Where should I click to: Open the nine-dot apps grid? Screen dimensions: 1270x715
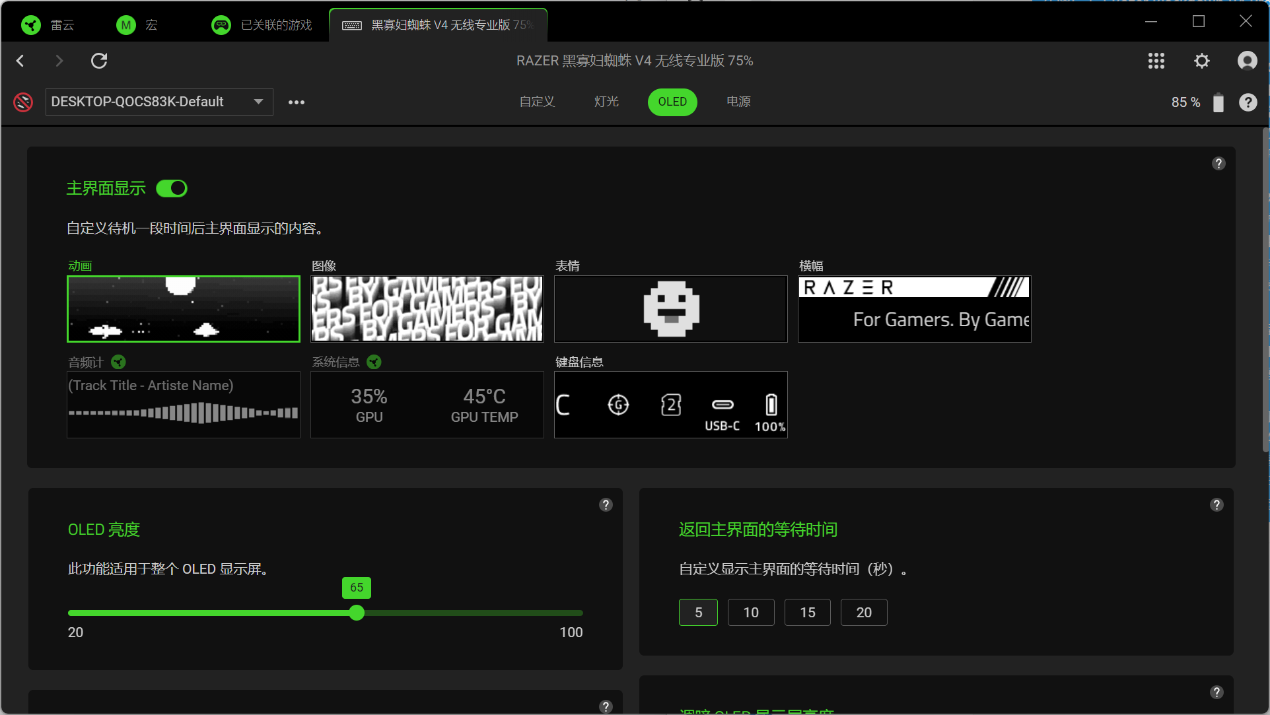pyautogui.click(x=1156, y=61)
